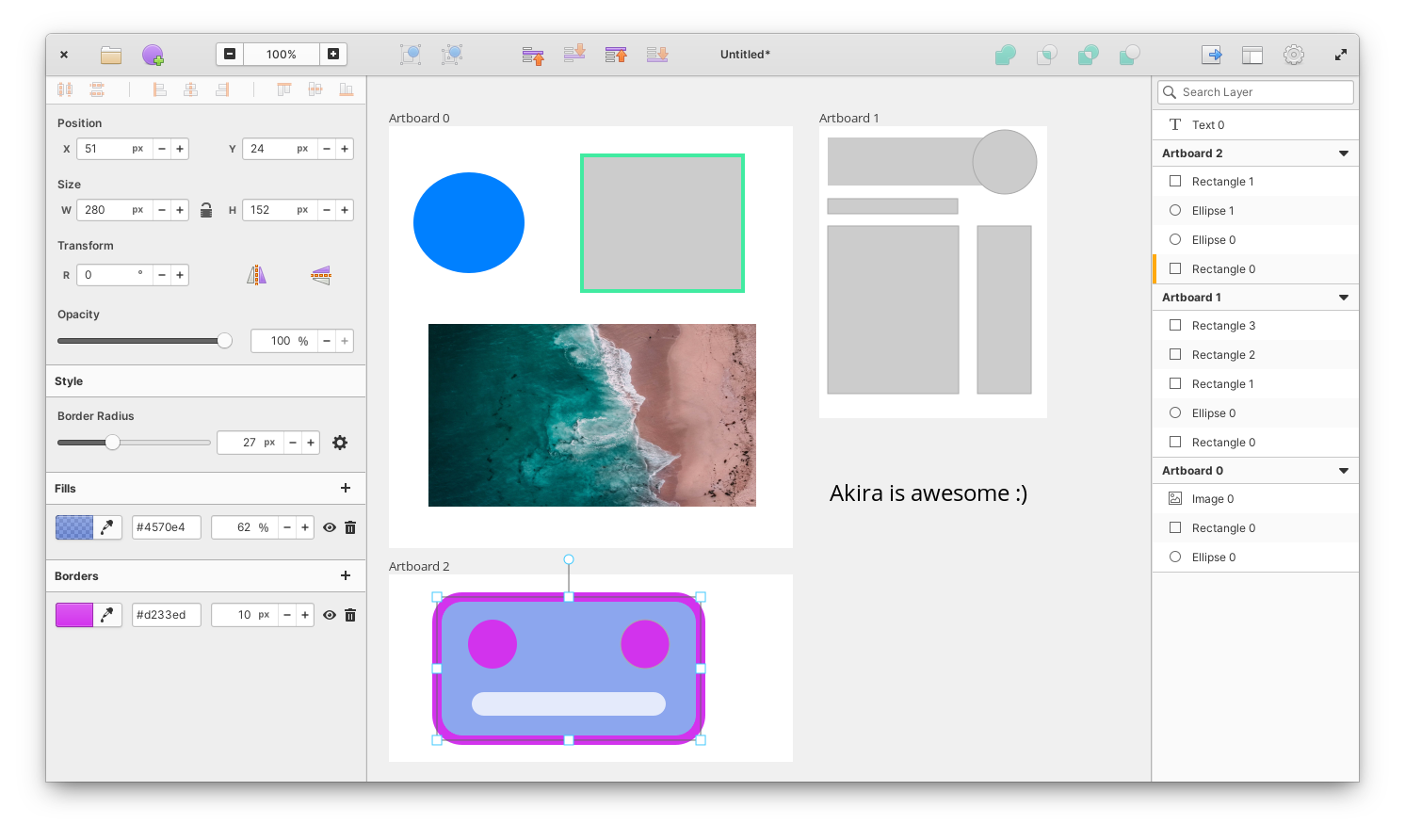Pick the fill color with the eyedropper
Screen dimensions: 1405x840
coord(107,527)
